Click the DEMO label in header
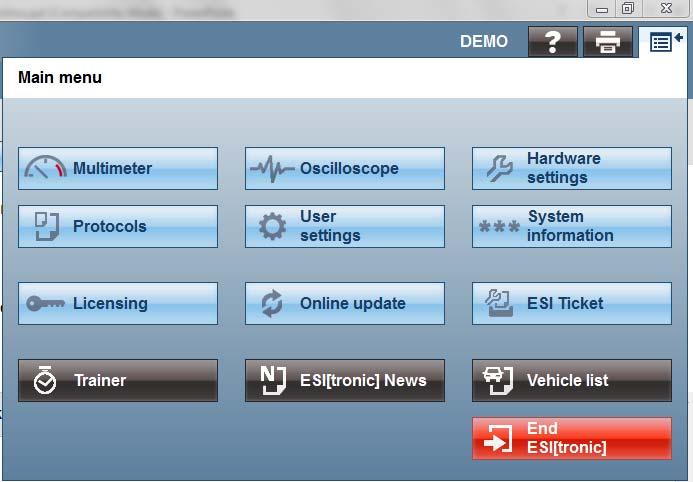Image resolution: width=693 pixels, height=482 pixels. (484, 42)
